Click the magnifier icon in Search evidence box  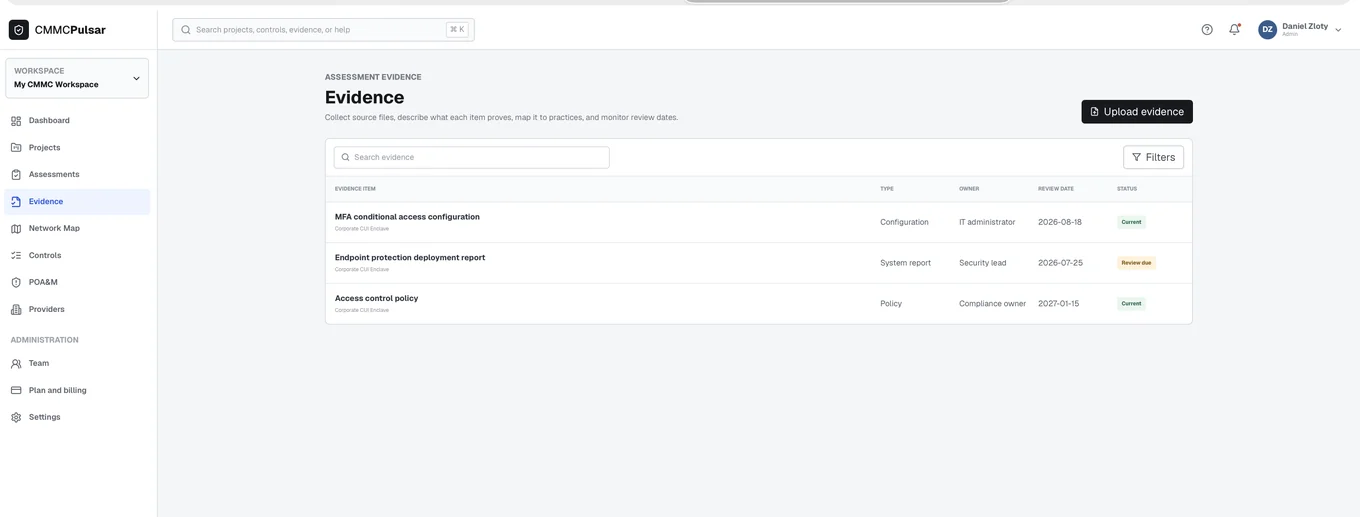pyautogui.click(x=346, y=158)
